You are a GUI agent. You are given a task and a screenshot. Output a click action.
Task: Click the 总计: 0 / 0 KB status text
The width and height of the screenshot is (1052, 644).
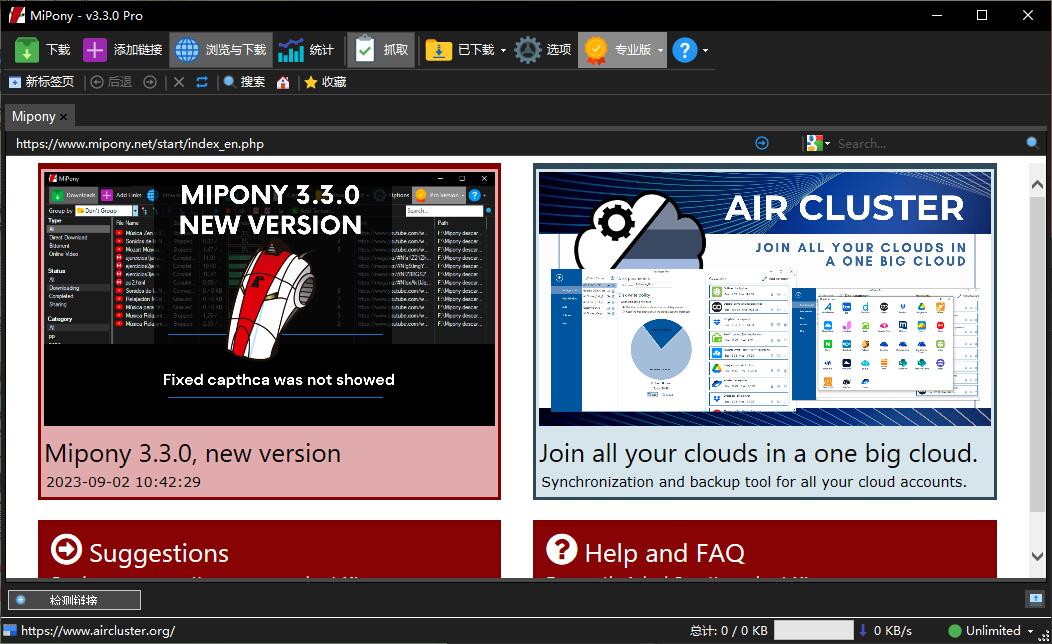(729, 631)
